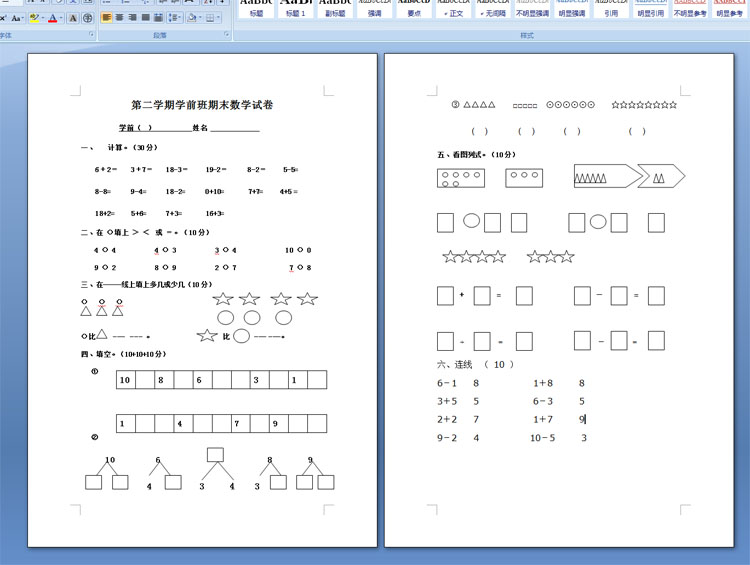Click the problem 6+2= in the document
This screenshot has width=750, height=565.
pos(106,169)
